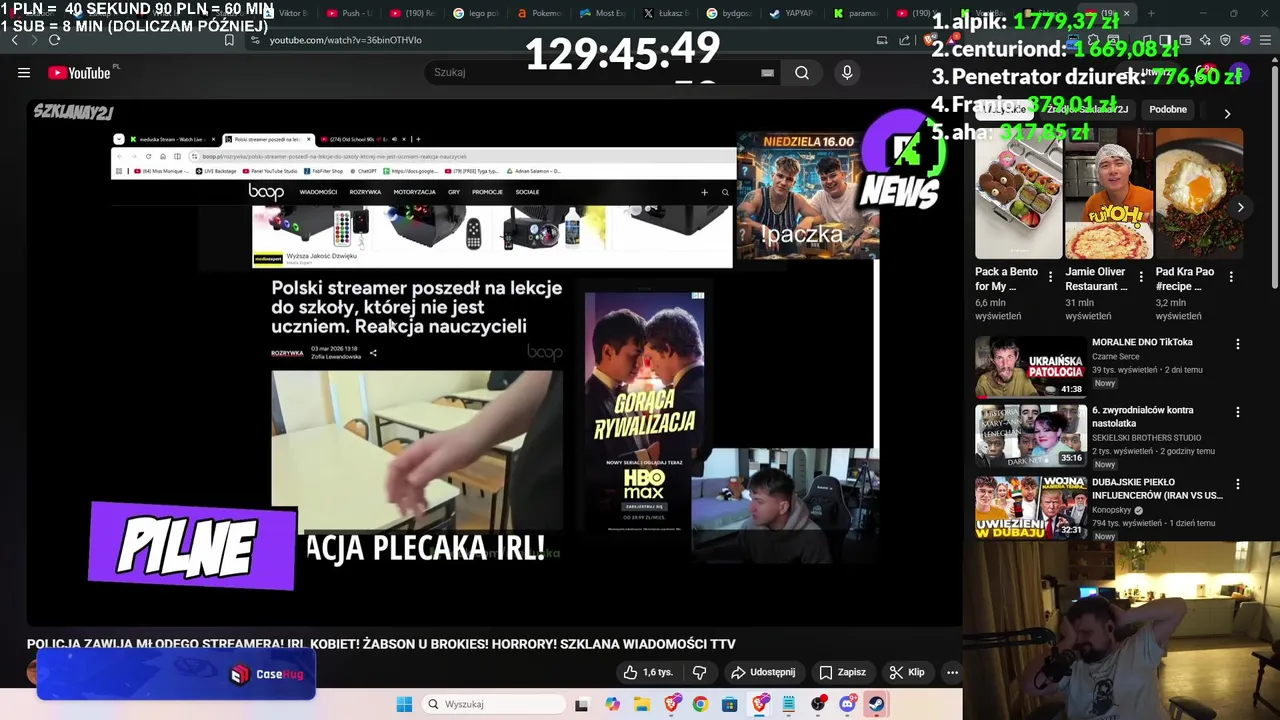Viewport: 1280px width, 720px height.
Task: Click the Zapisz save button
Action: pyautogui.click(x=842, y=672)
